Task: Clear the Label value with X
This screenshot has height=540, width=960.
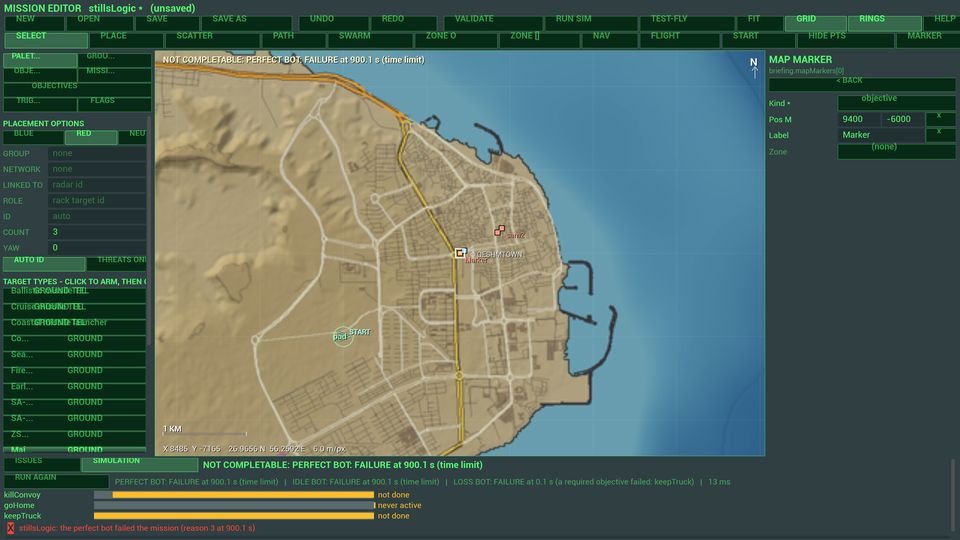Action: point(940,135)
